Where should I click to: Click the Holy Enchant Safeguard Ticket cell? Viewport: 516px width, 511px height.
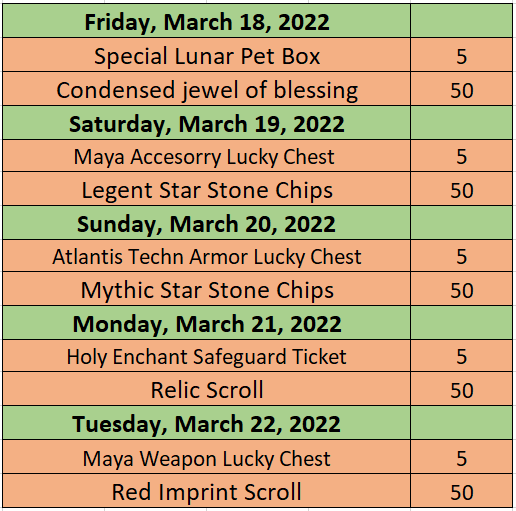[x=207, y=356]
